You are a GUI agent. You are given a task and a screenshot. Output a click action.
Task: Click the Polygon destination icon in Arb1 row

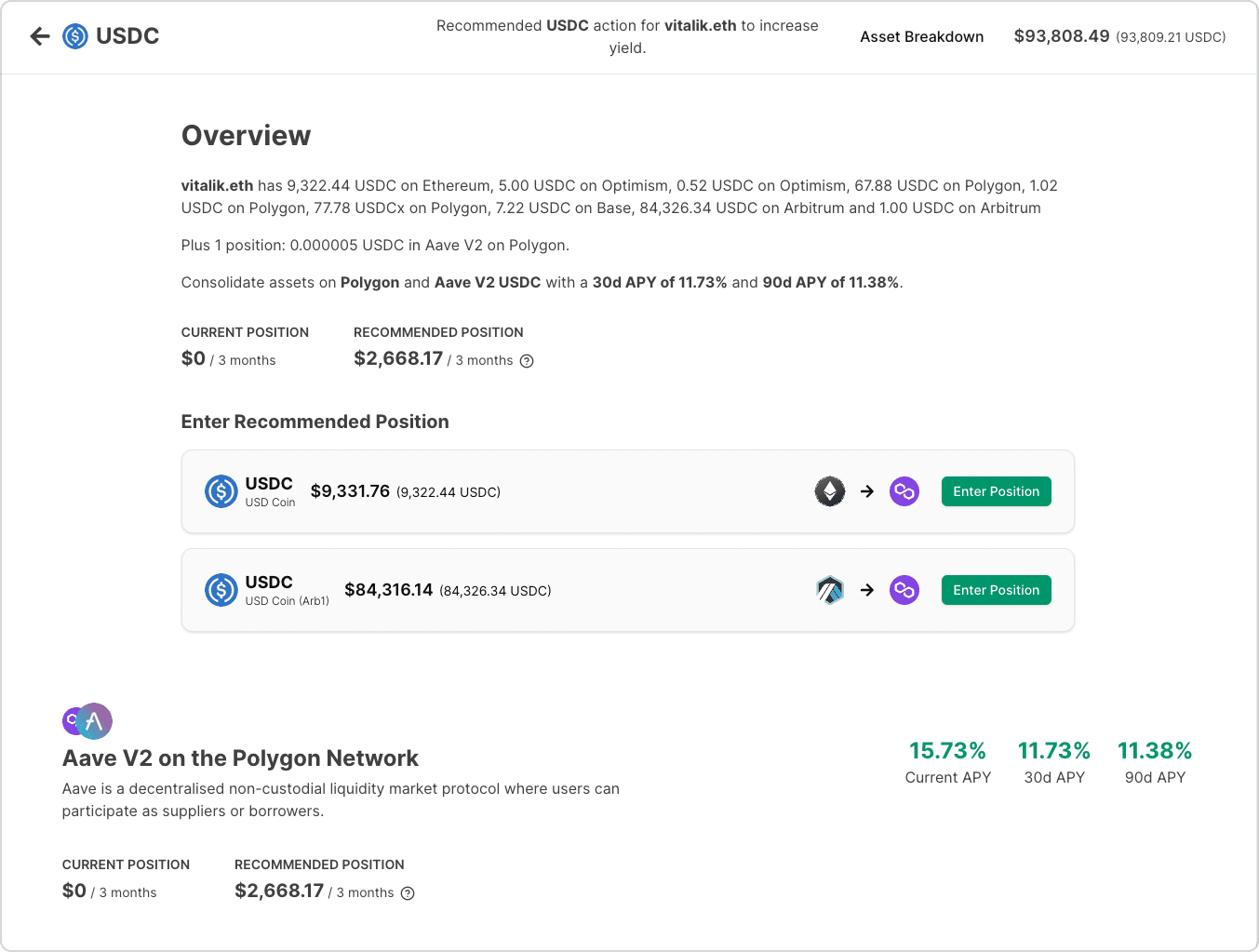tap(904, 590)
